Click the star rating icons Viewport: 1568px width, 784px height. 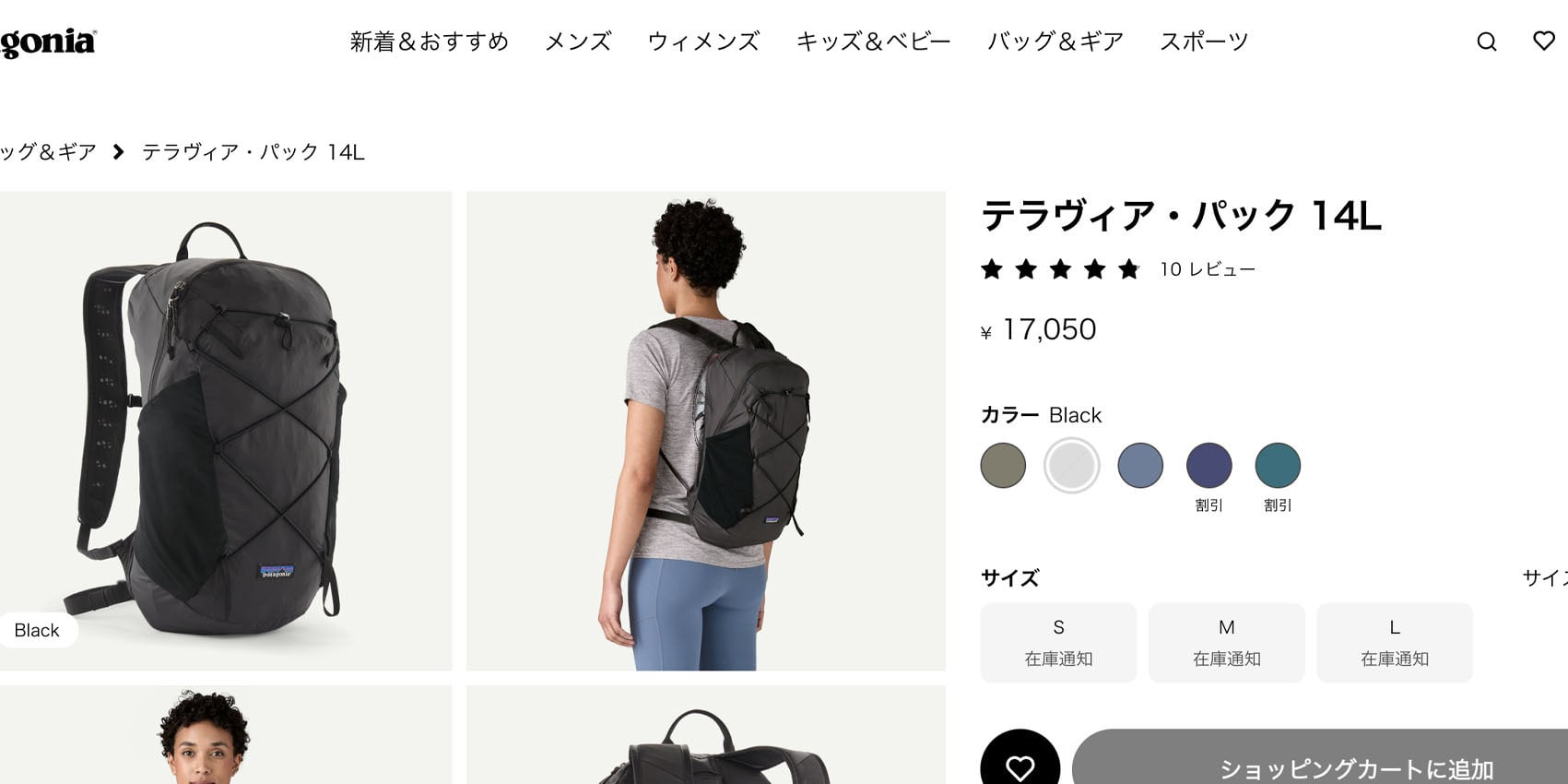coord(1060,269)
